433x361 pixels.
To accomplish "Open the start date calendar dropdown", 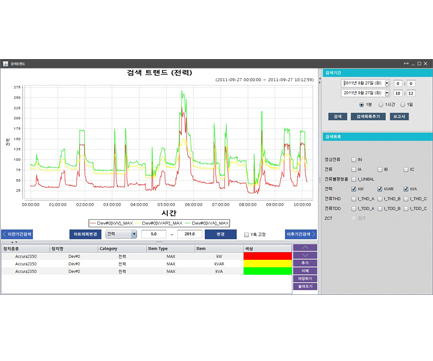I will click(x=387, y=83).
